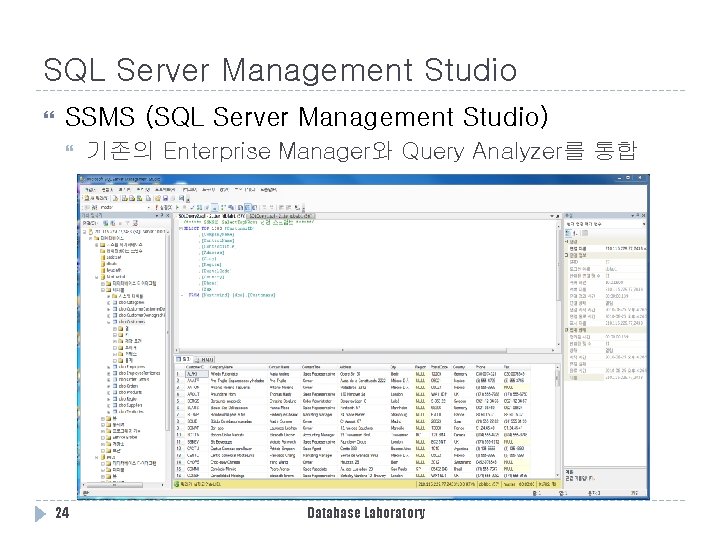Image resolution: width=720 pixels, height=540 pixels.
Task: Open the Edit menu next to File
Action: [107, 189]
